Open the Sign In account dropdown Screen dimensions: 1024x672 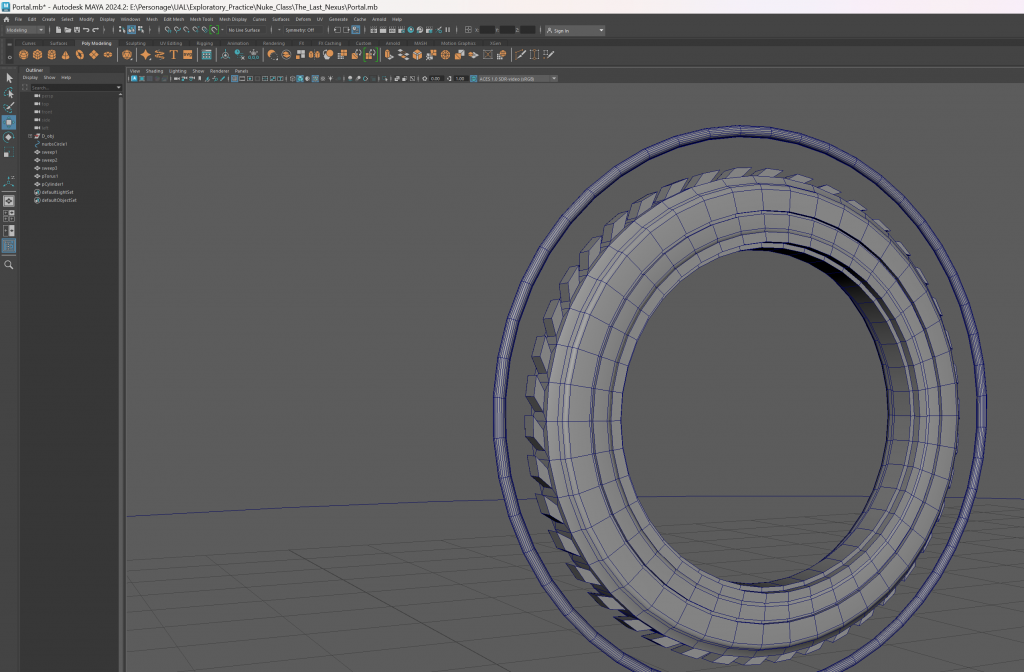click(x=575, y=31)
